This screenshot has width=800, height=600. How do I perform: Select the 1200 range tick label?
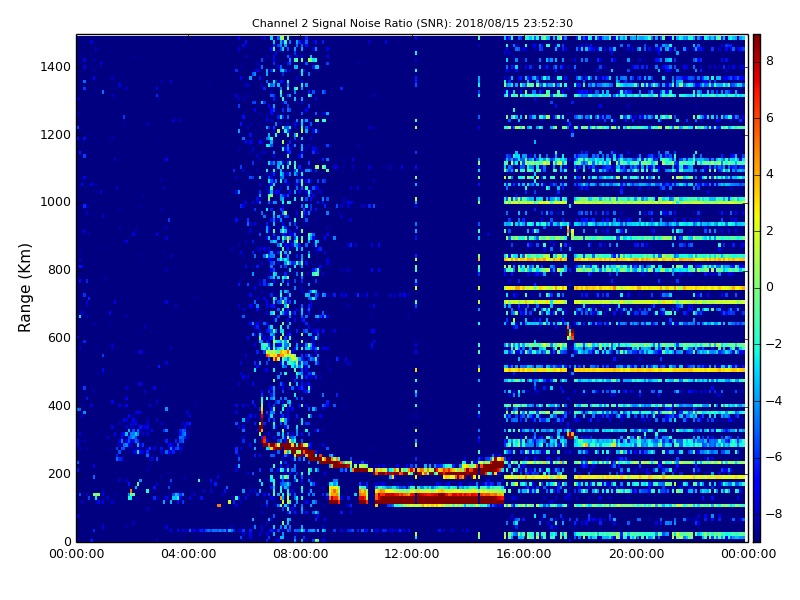point(56,135)
